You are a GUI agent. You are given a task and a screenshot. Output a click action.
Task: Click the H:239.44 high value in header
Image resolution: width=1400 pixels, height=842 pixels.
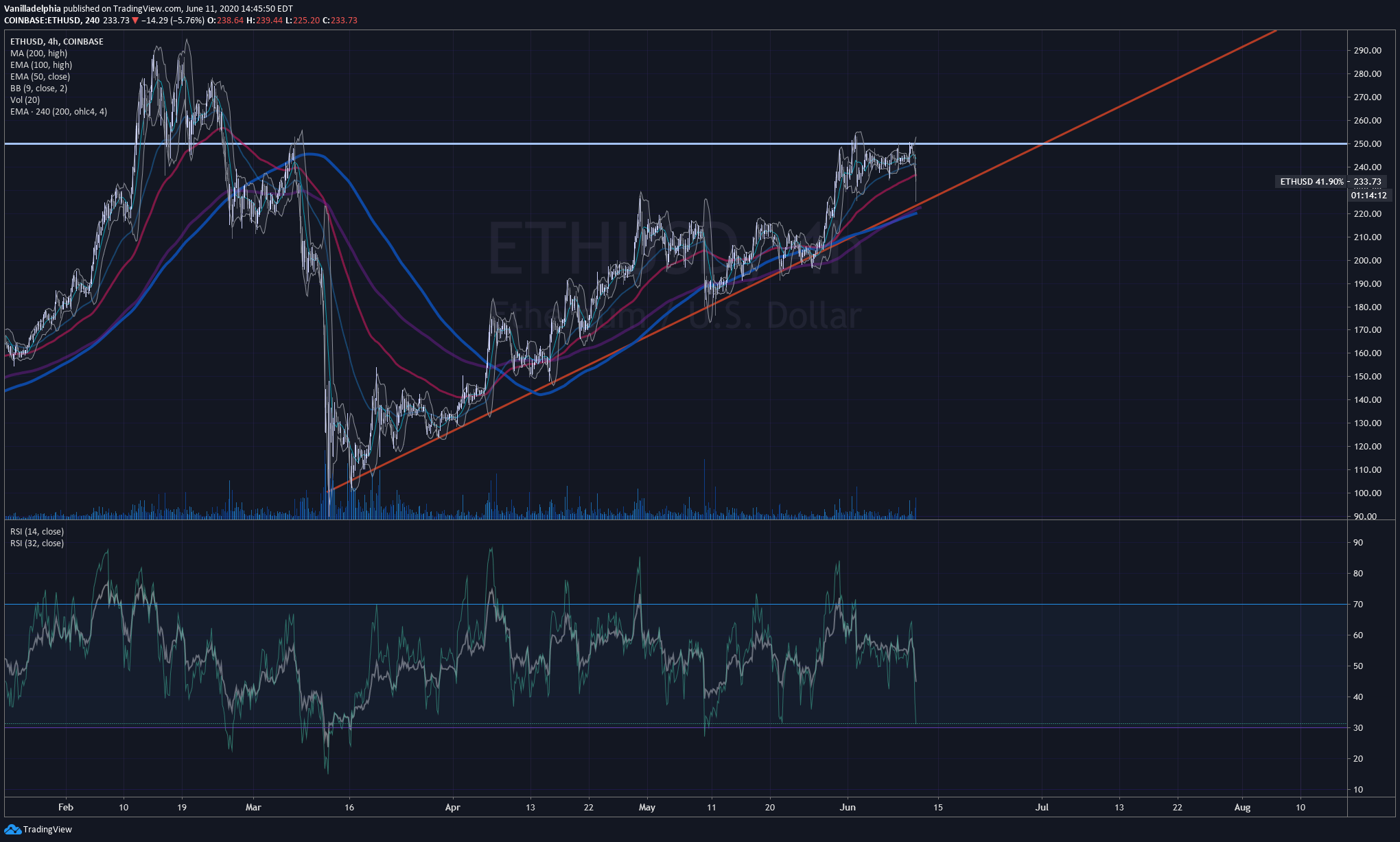[264, 21]
